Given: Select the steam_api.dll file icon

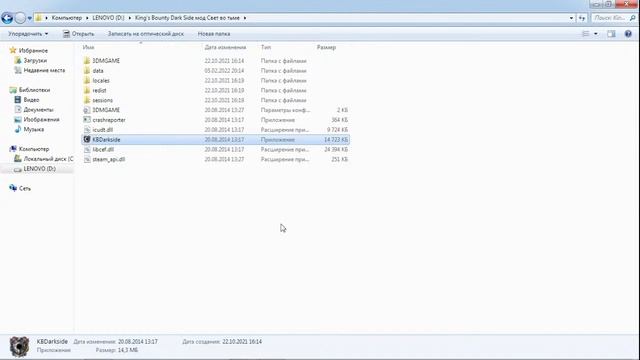Looking at the screenshot, I should 87,159.
